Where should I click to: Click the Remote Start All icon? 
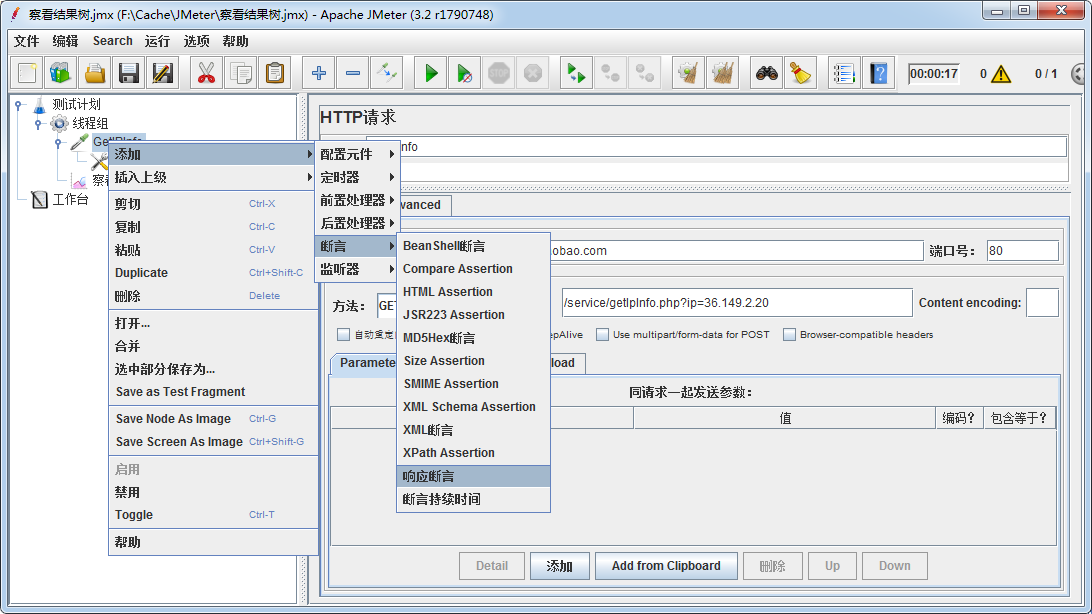pyautogui.click(x=576, y=73)
